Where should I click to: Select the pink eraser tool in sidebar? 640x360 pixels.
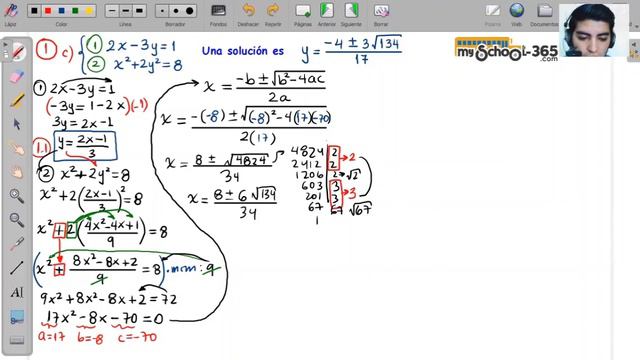pyautogui.click(x=17, y=77)
